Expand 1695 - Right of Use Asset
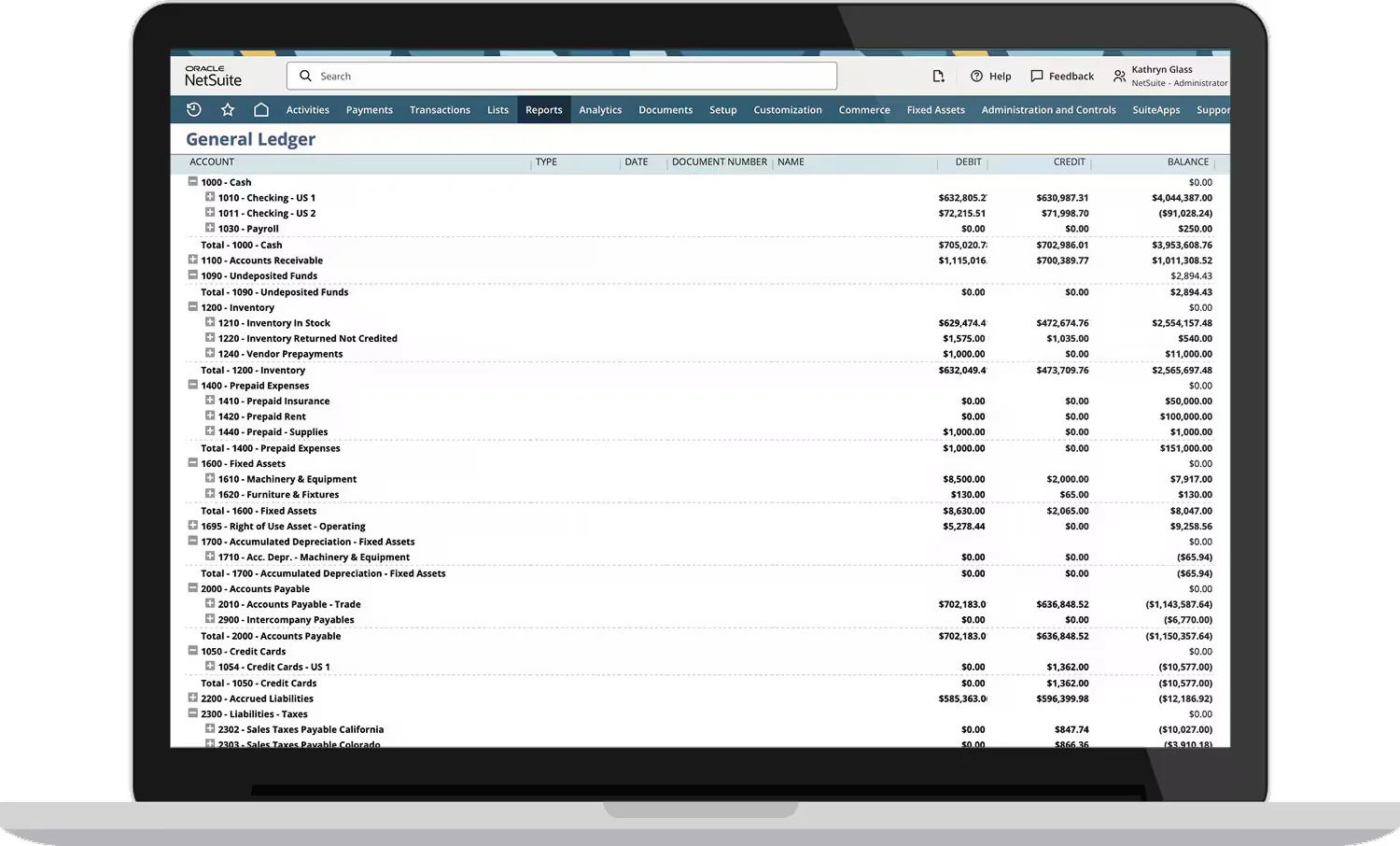The image size is (1400, 846). click(x=193, y=525)
